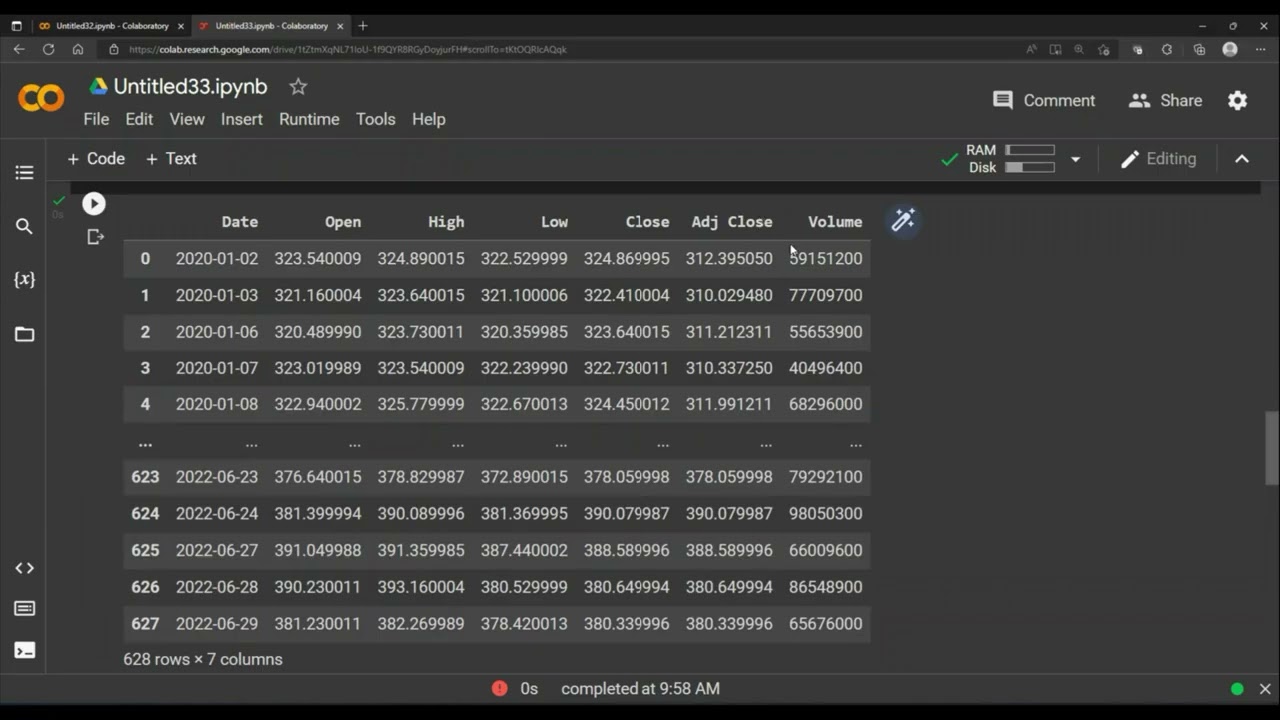Open the File menu

(x=96, y=119)
